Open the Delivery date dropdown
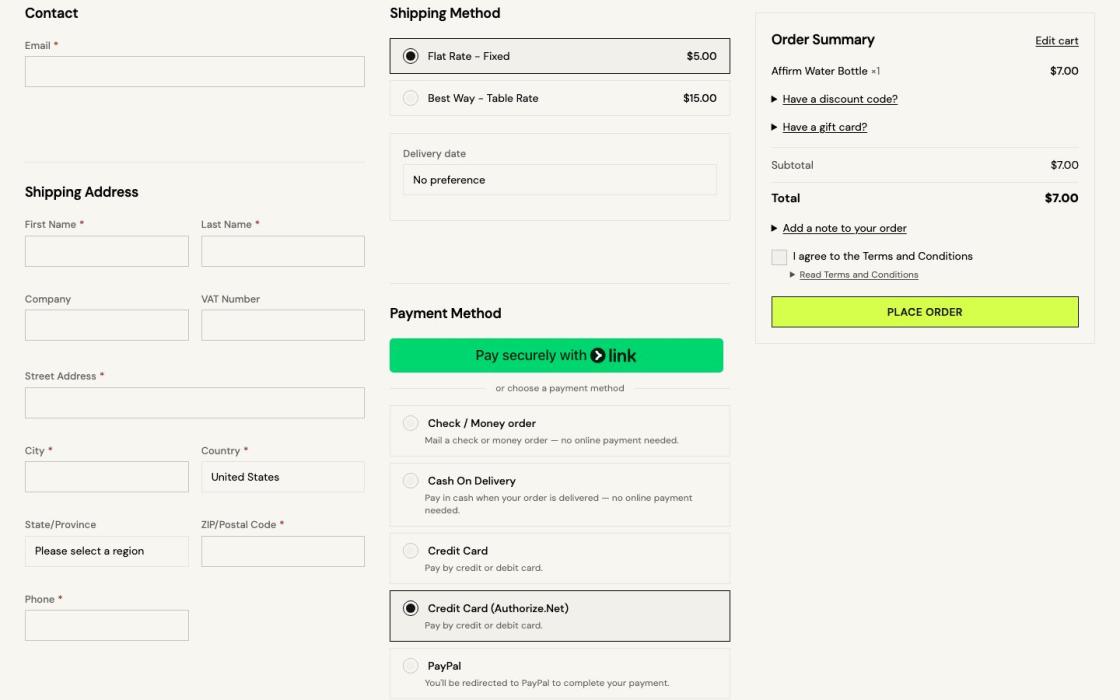This screenshot has height=700, width=1120. 559,180
